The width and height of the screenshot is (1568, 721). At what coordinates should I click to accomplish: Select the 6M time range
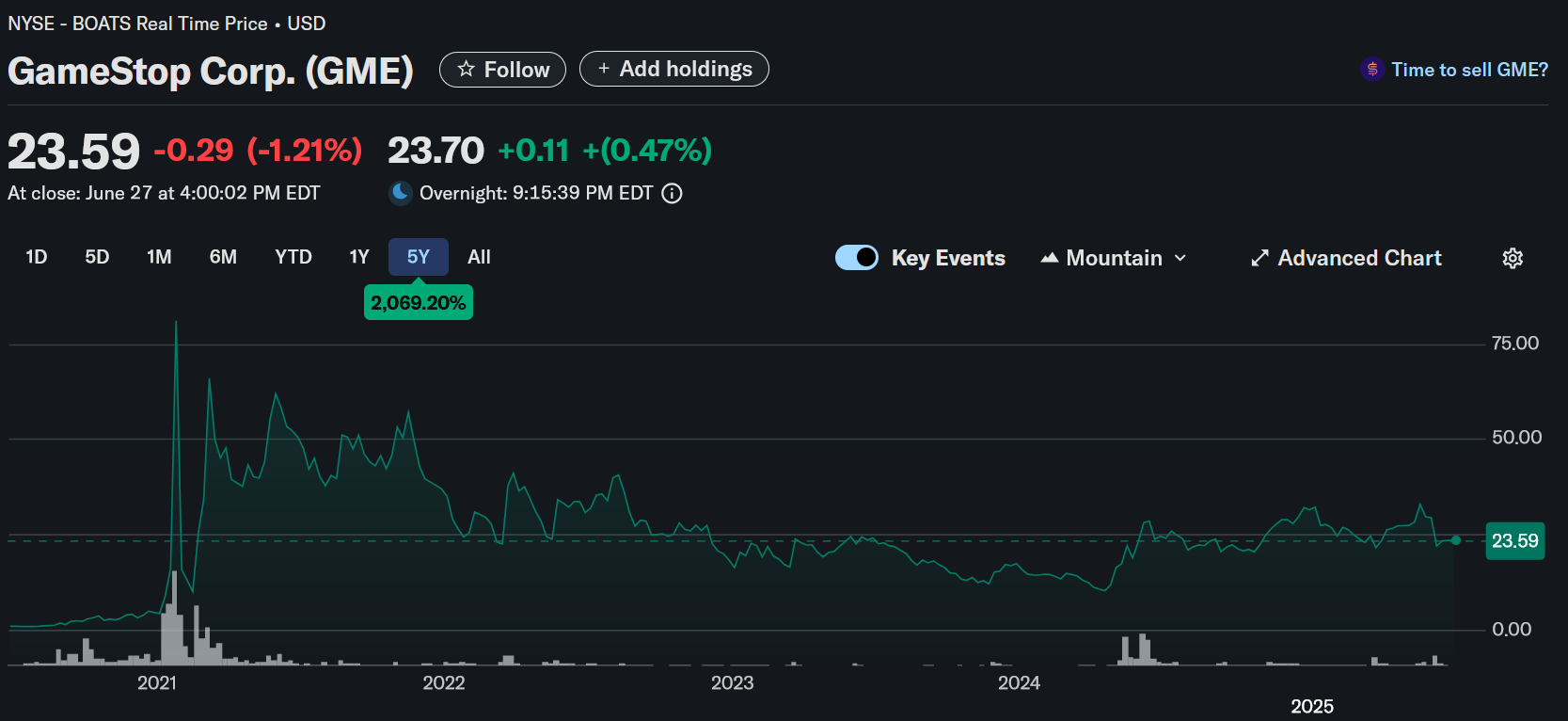click(223, 257)
